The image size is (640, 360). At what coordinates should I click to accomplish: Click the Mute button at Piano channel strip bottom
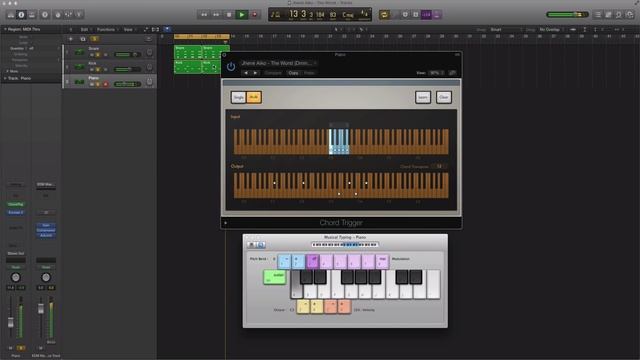[11, 348]
